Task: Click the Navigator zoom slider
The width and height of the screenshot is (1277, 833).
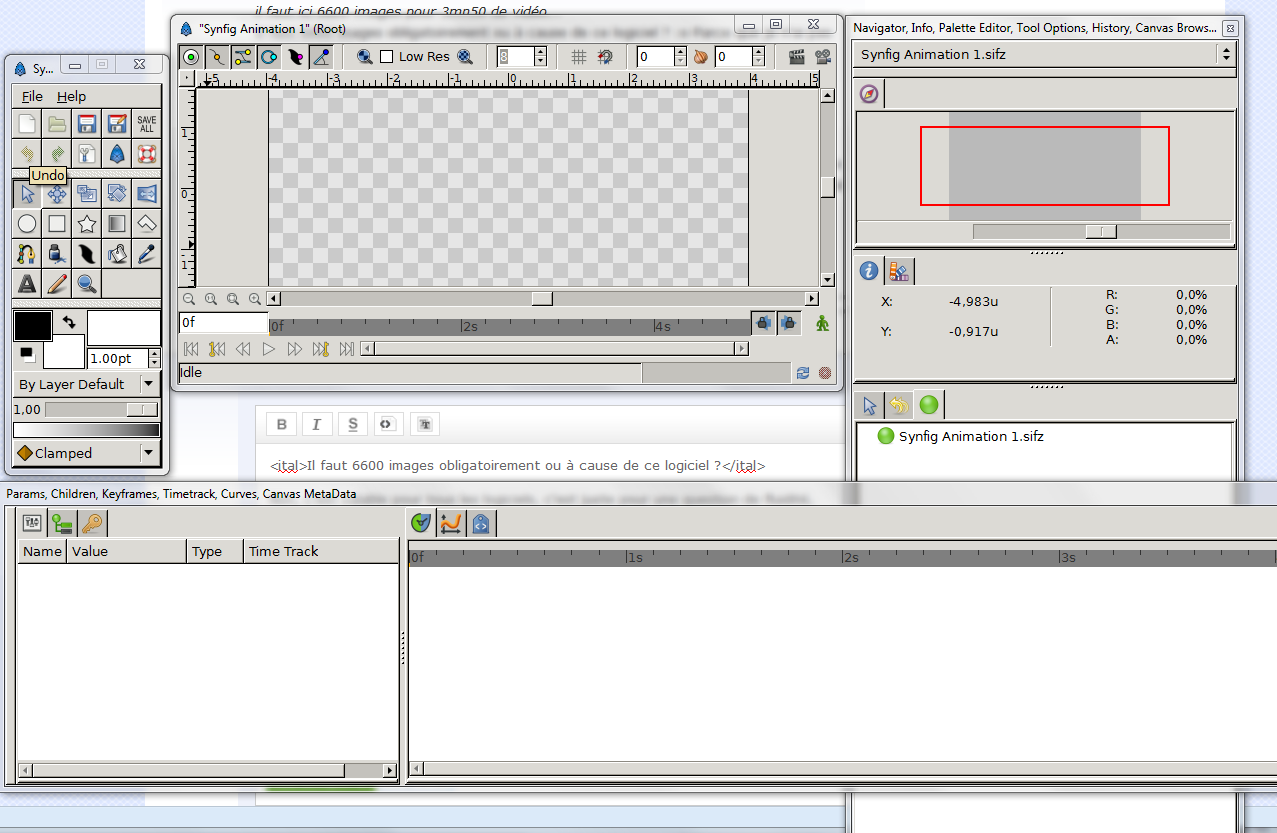Action: pos(1101,231)
